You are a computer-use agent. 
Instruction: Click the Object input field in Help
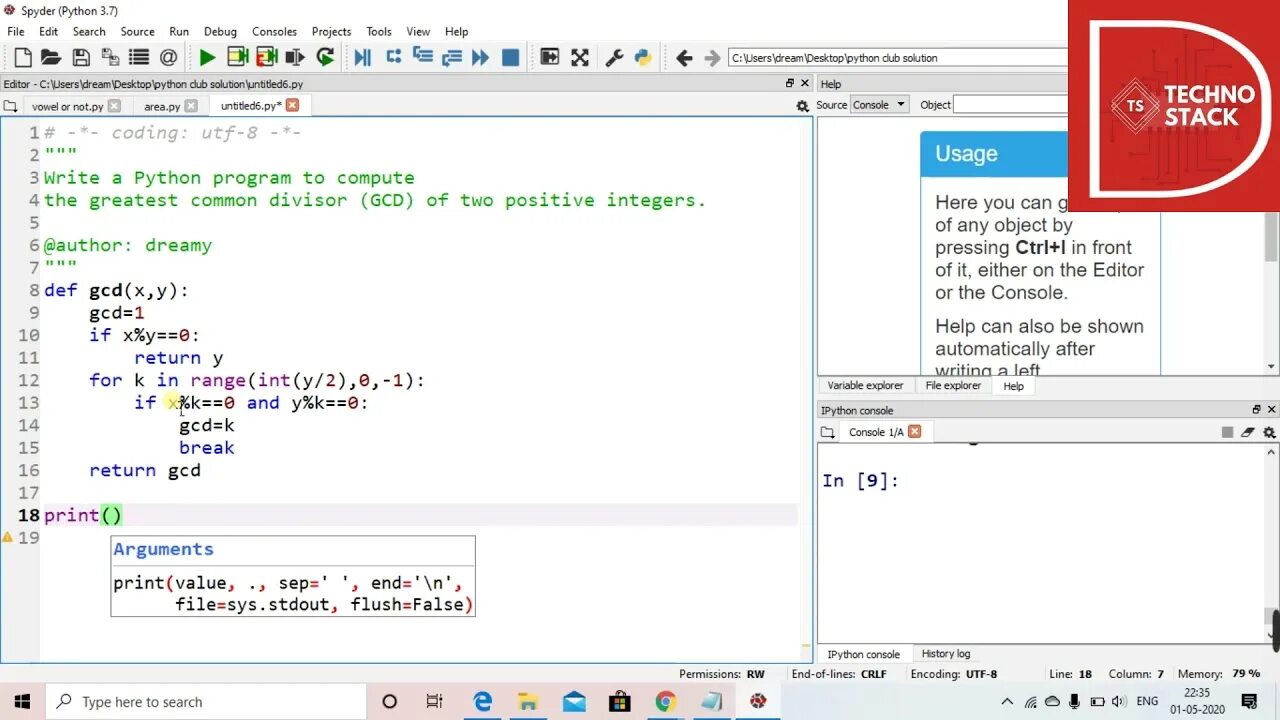pyautogui.click(x=1010, y=104)
